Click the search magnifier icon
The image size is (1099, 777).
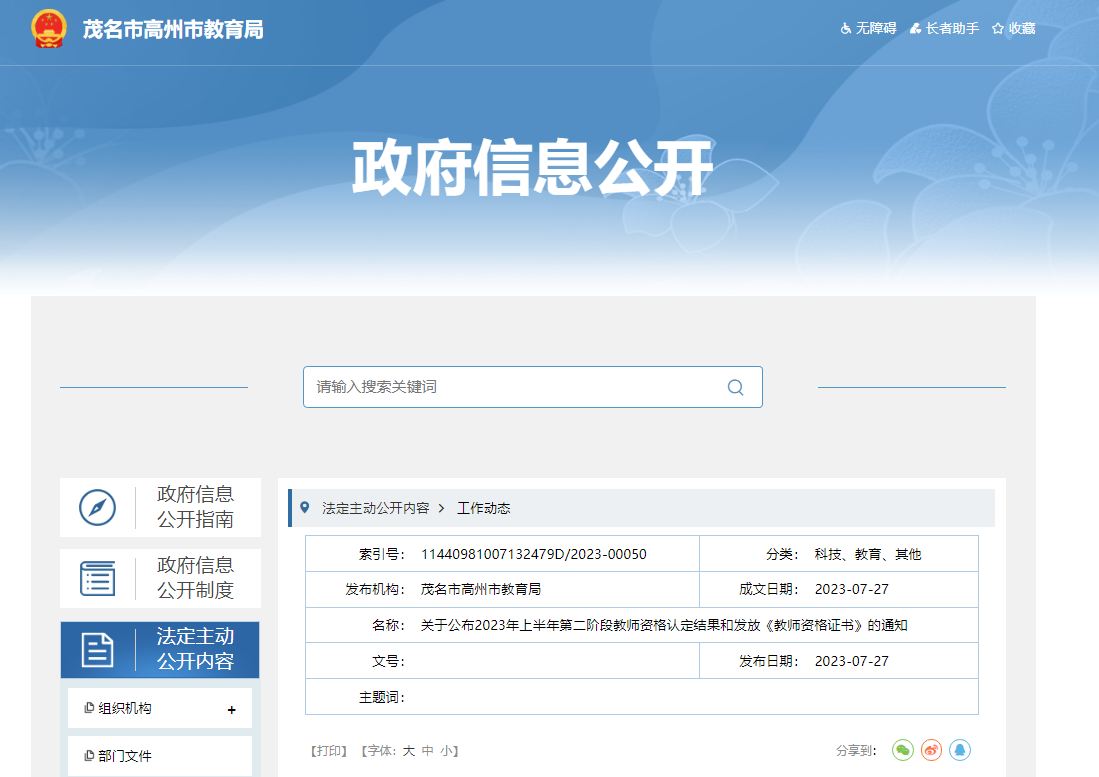(735, 387)
